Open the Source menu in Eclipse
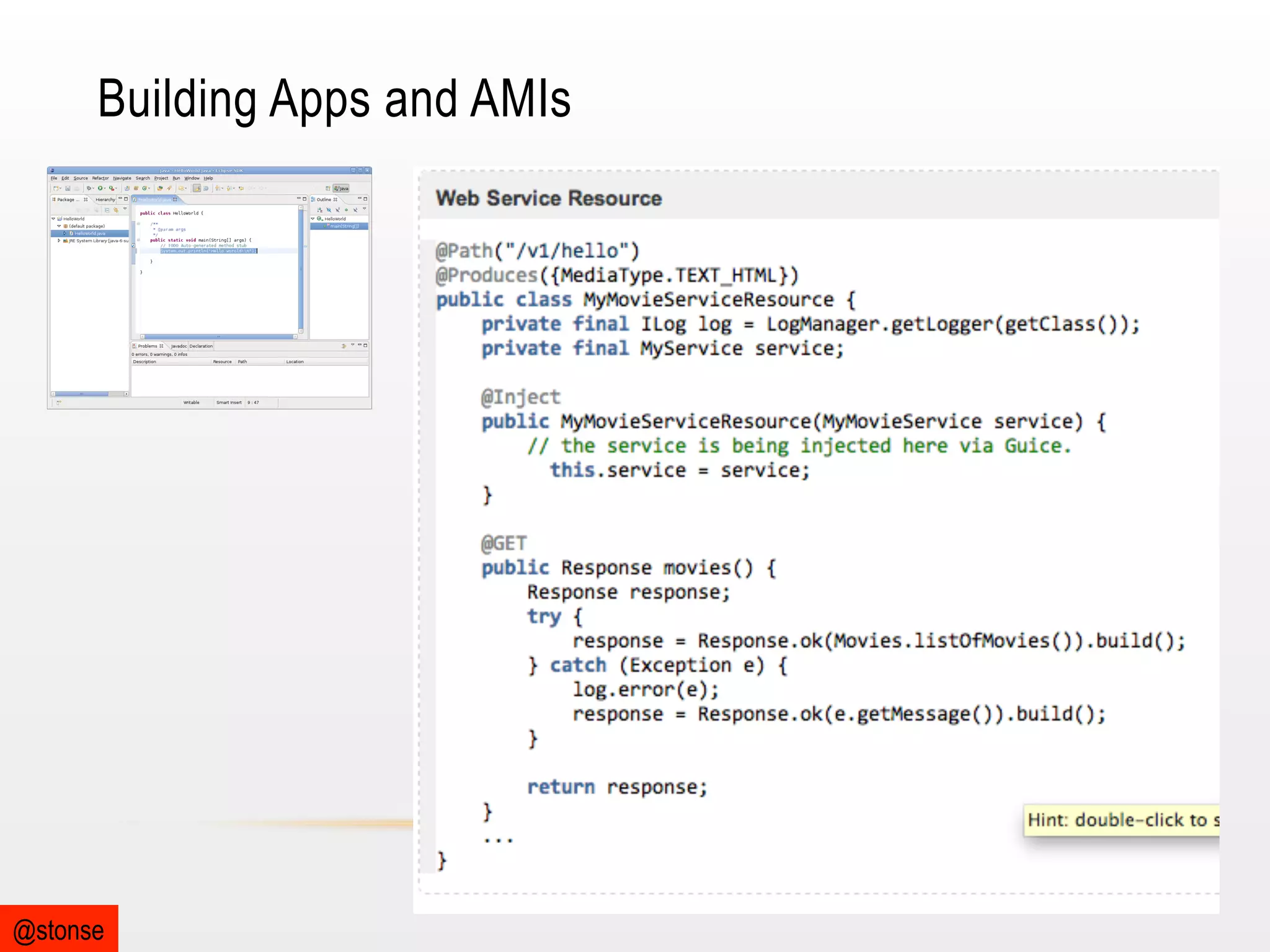 click(81, 178)
